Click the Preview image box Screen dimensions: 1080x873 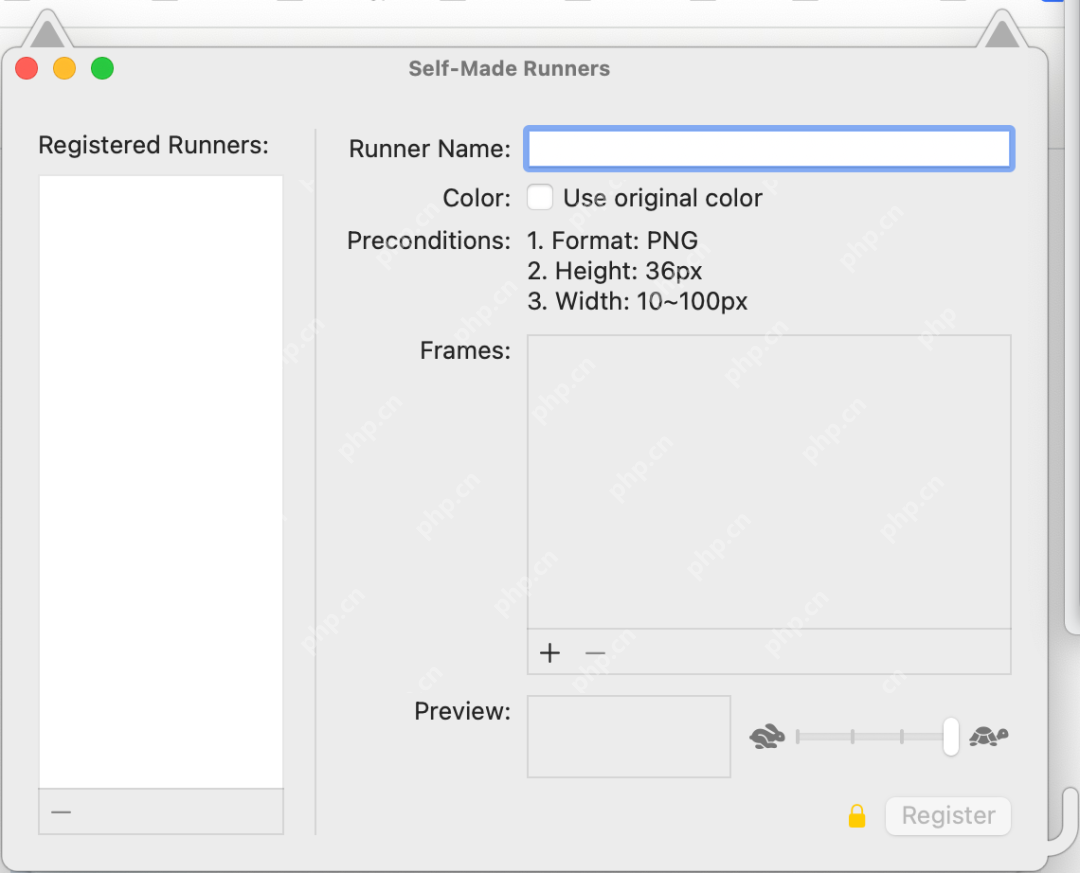[629, 737]
